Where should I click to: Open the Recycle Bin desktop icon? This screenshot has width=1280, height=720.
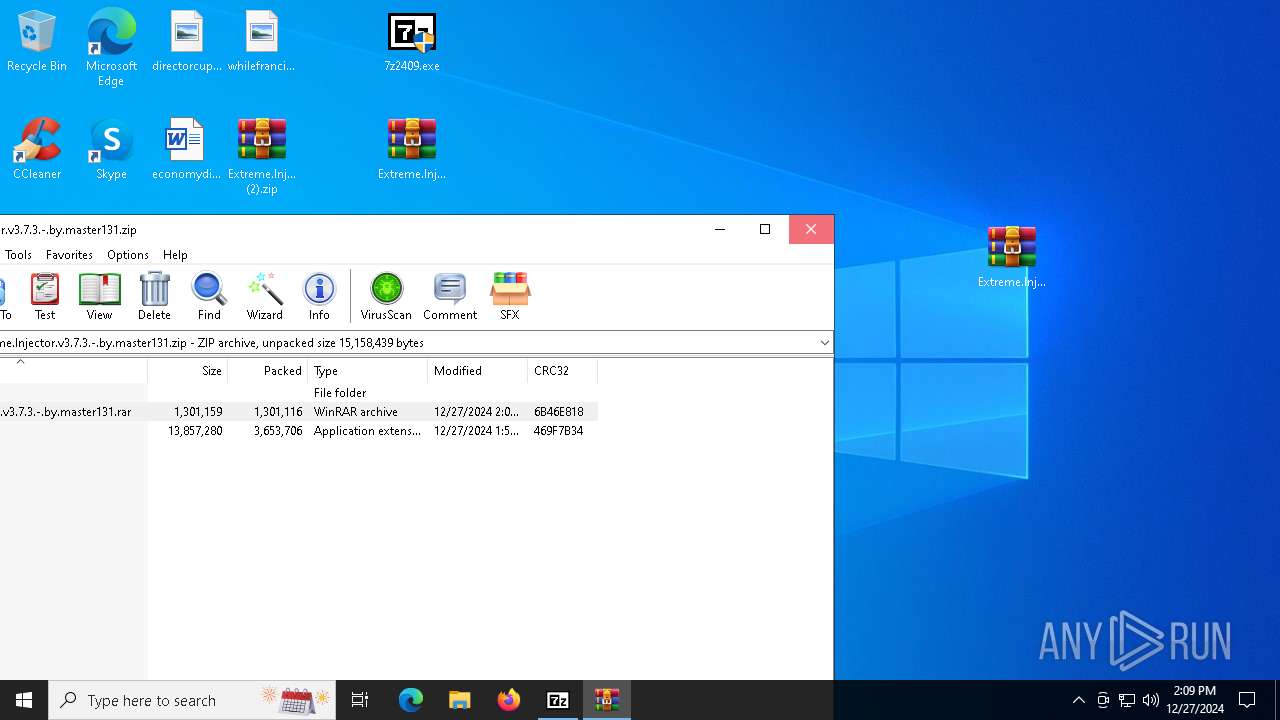(37, 42)
